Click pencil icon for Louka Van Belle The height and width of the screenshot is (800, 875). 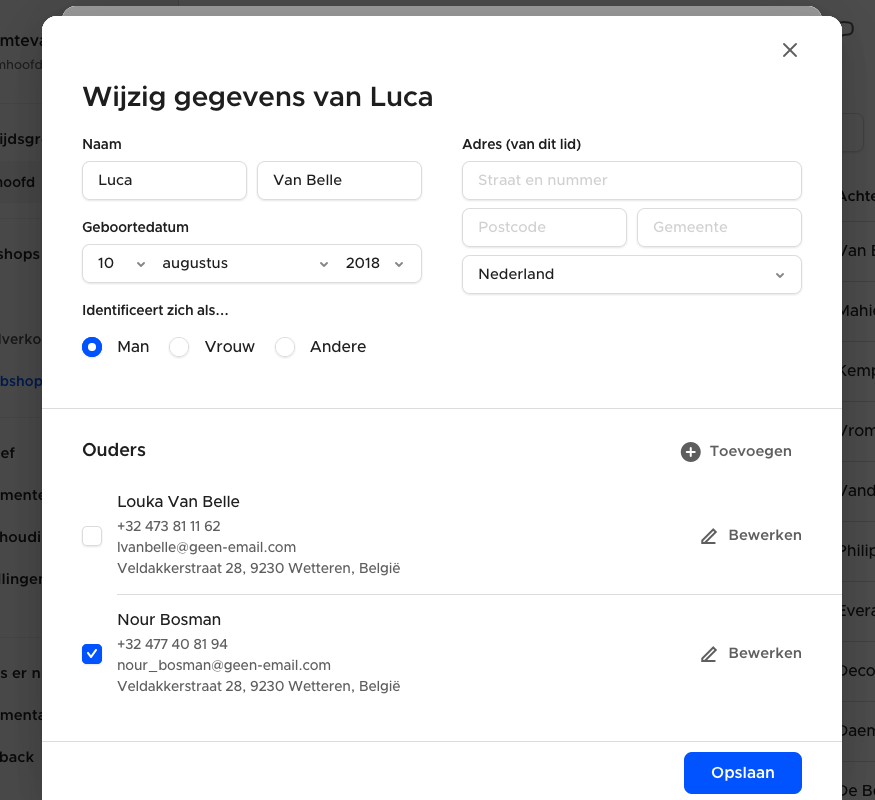pos(709,536)
